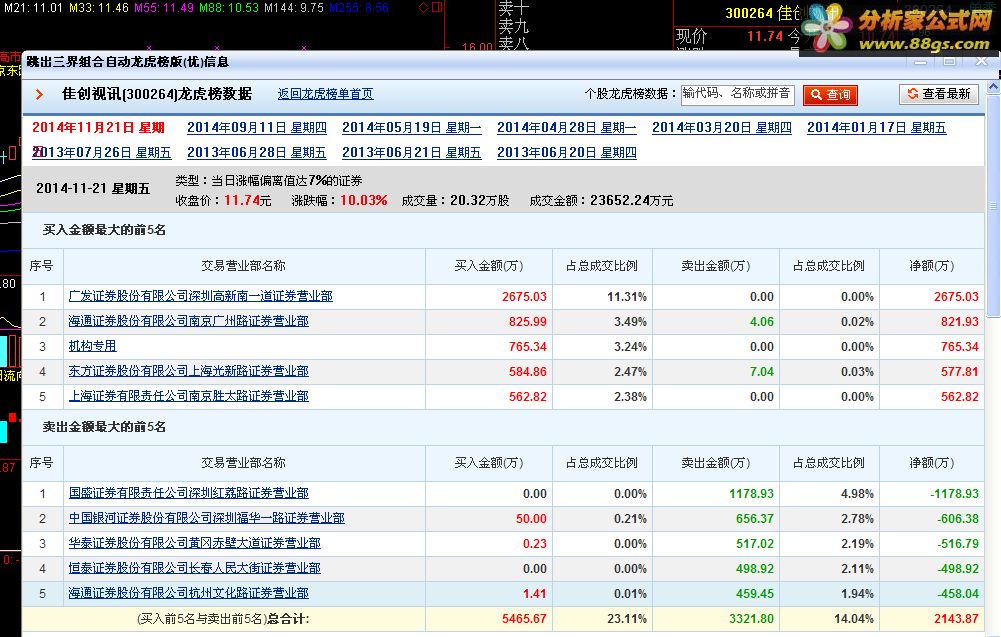Focus the 输代码、名称或拼音 search field
This screenshot has height=637, width=1001.
737,94
